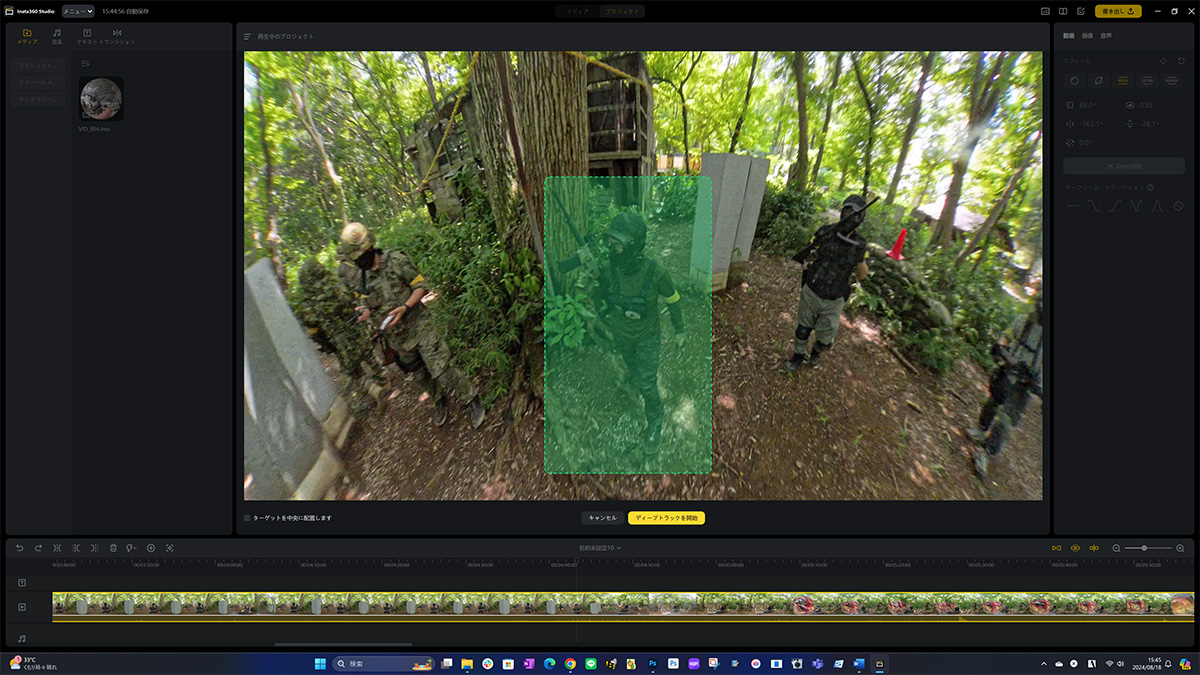Image resolution: width=1200 pixels, height=675 pixels.
Task: Open the media sort order menu
Action: (x=85, y=64)
